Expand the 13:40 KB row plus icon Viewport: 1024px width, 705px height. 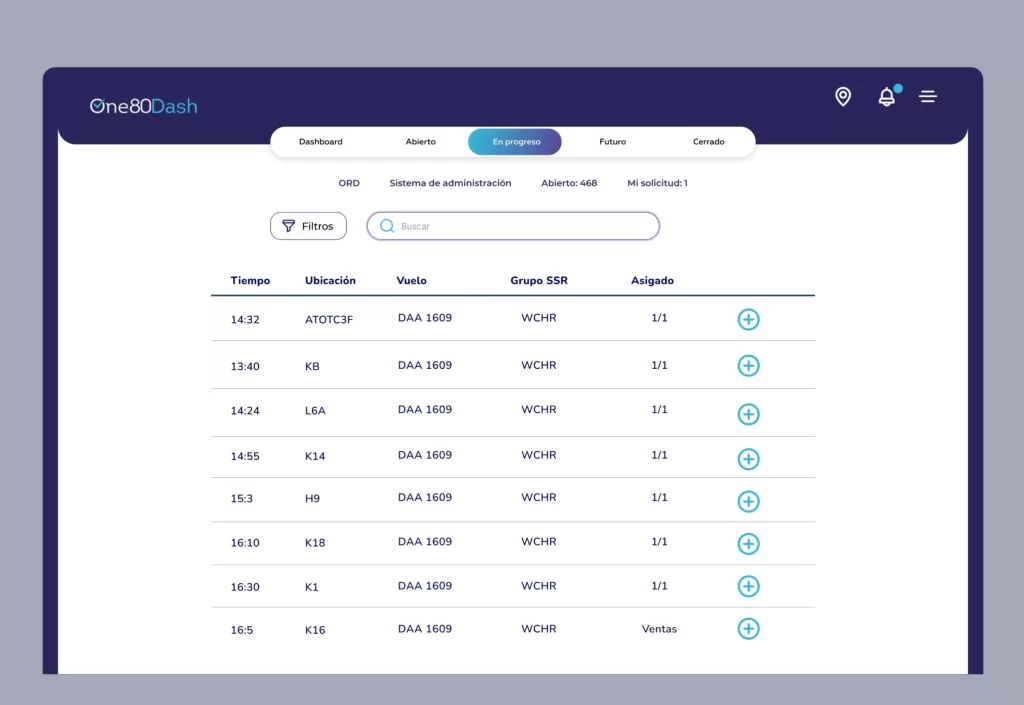click(748, 366)
